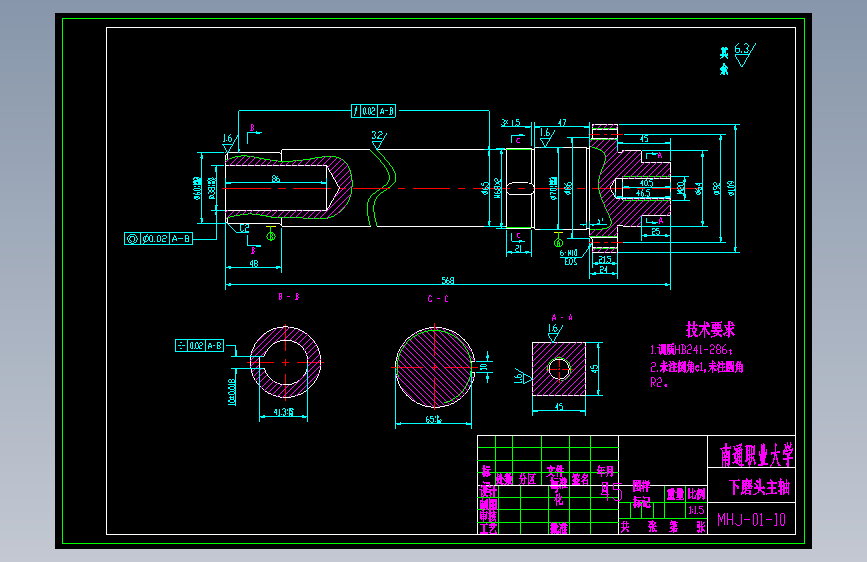Image resolution: width=867 pixels, height=562 pixels.
Task: Click the 40.5 hole depth dimension
Action: tap(646, 183)
